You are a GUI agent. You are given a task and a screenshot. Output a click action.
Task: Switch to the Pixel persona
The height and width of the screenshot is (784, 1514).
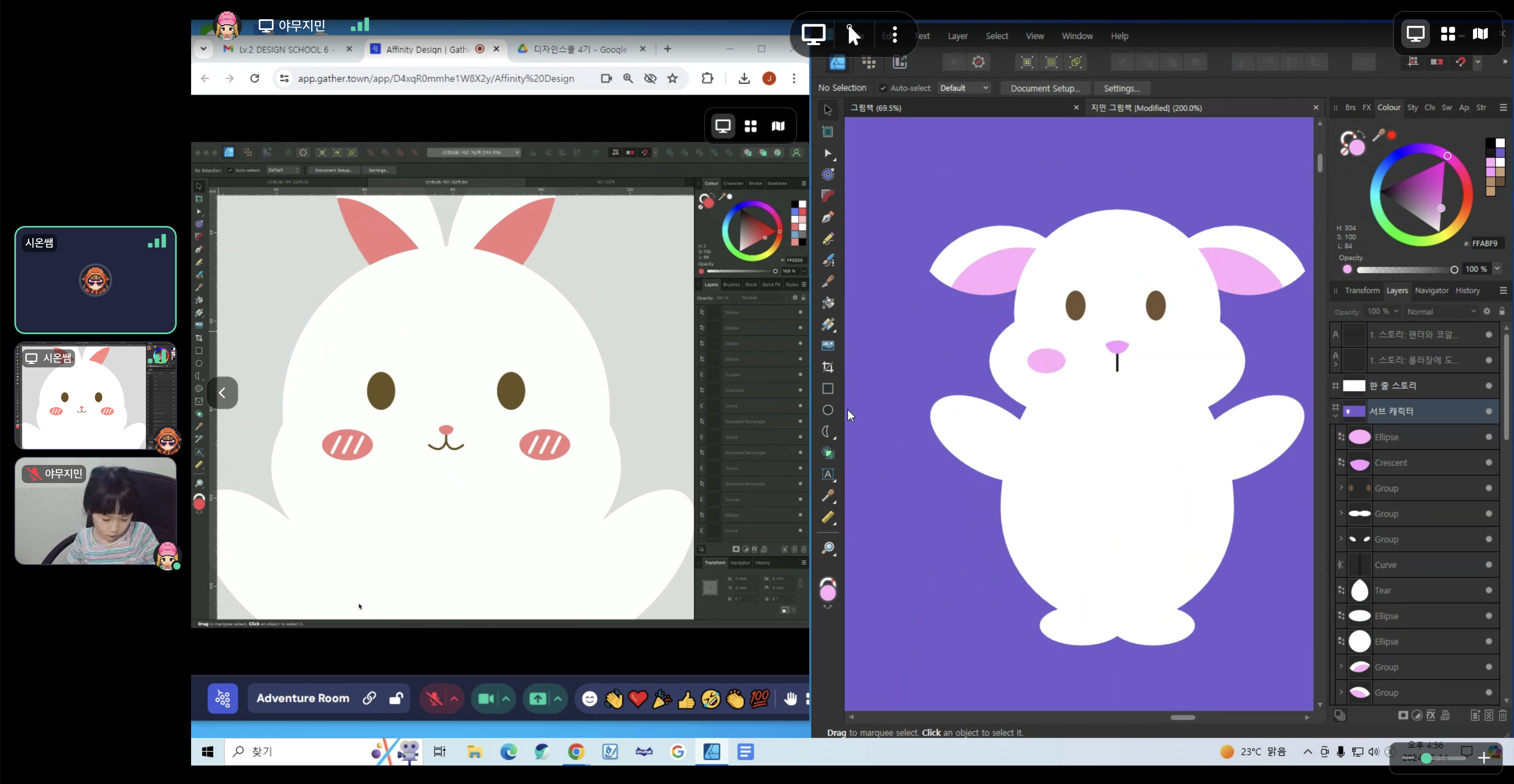click(x=869, y=62)
